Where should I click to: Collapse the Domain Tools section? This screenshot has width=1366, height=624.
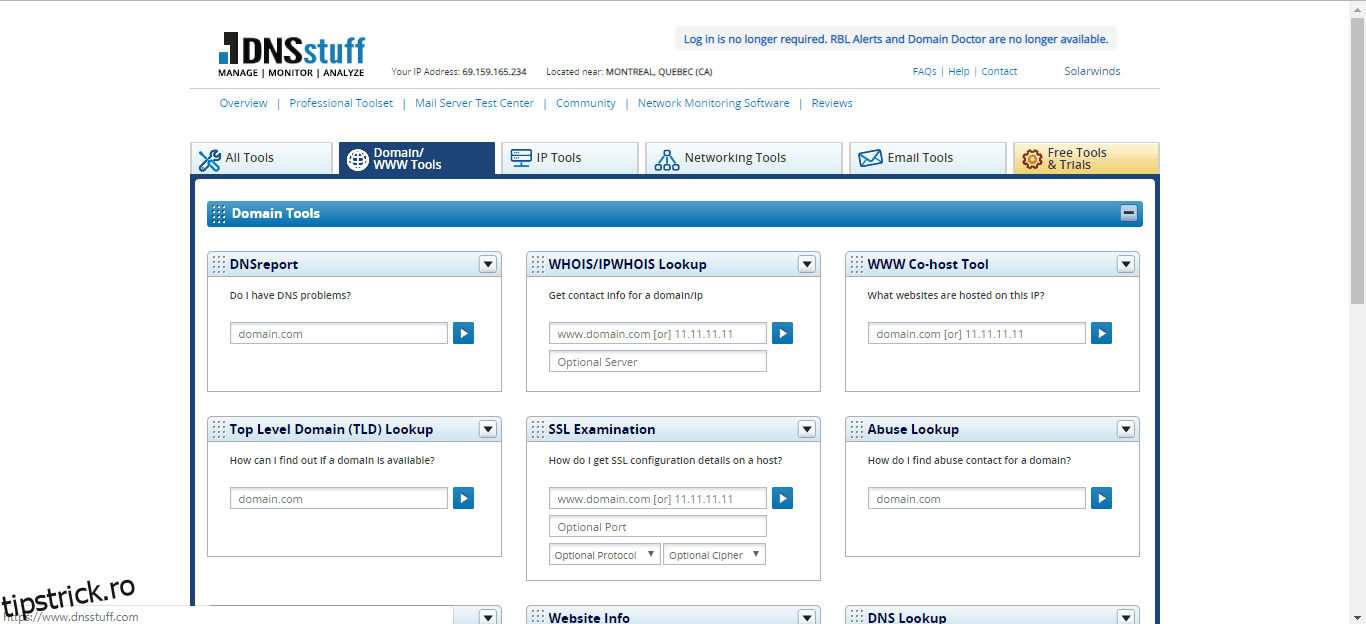(1128, 213)
